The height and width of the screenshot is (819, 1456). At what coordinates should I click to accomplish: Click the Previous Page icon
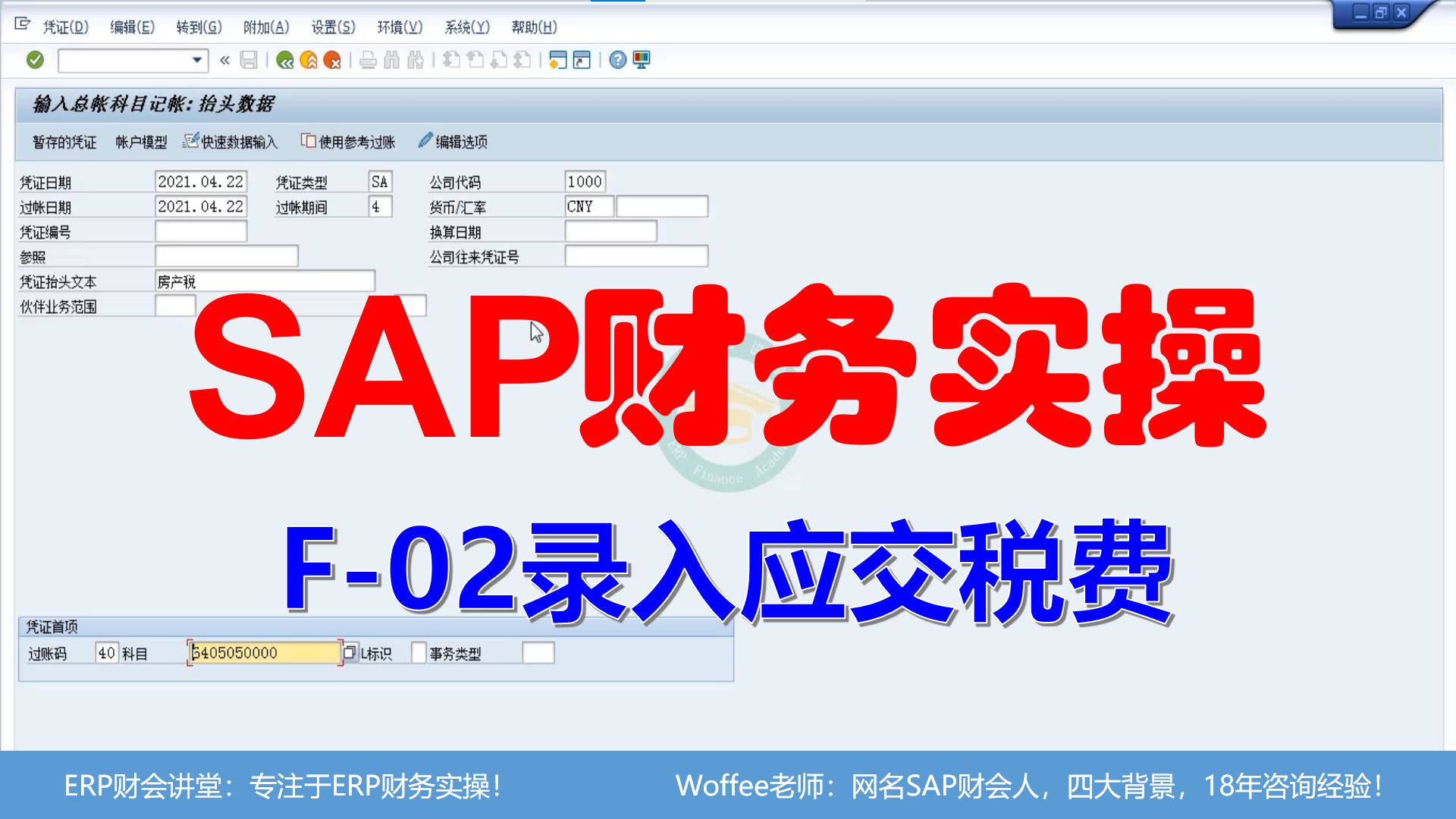click(x=475, y=60)
